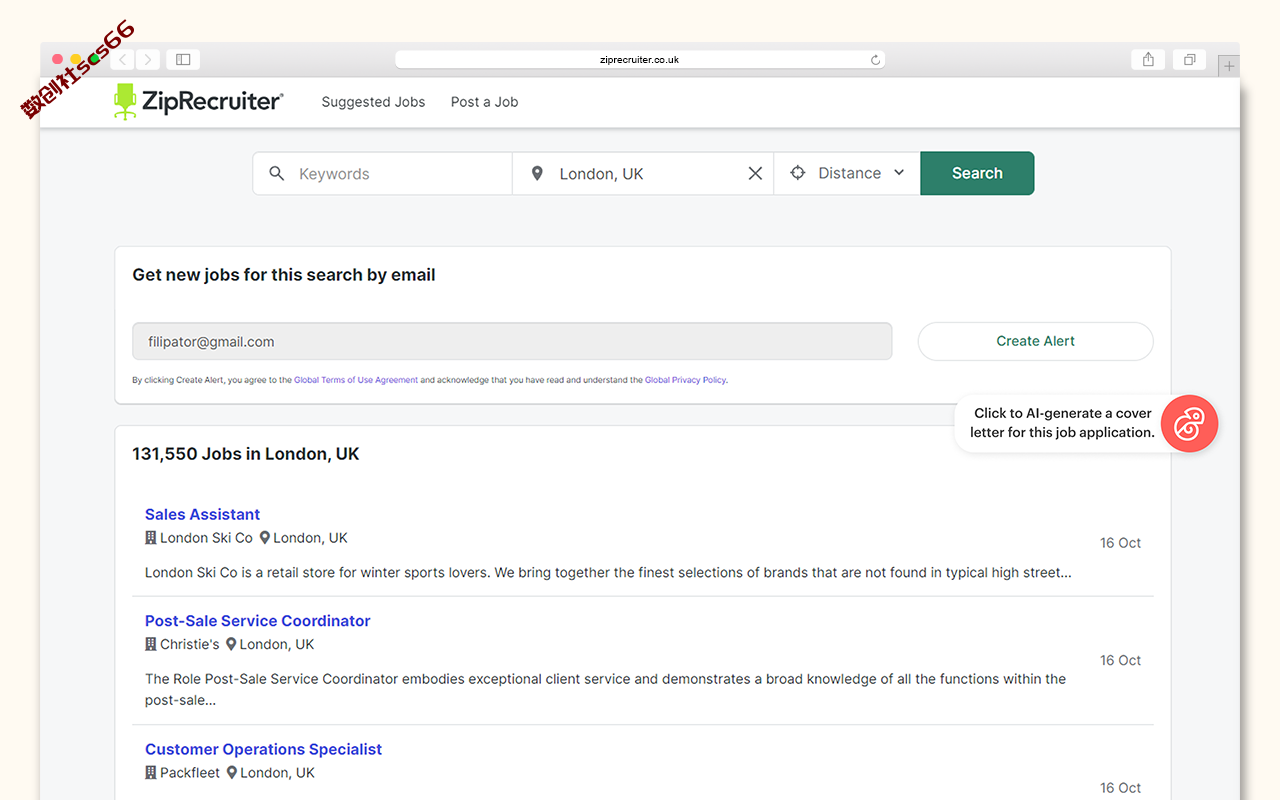Click the crosshair distance icon
Image resolution: width=1280 pixels, height=800 pixels.
[x=797, y=173]
